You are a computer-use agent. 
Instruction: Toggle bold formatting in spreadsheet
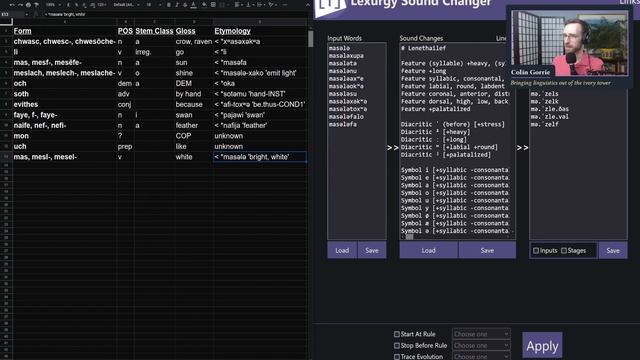coord(169,5)
